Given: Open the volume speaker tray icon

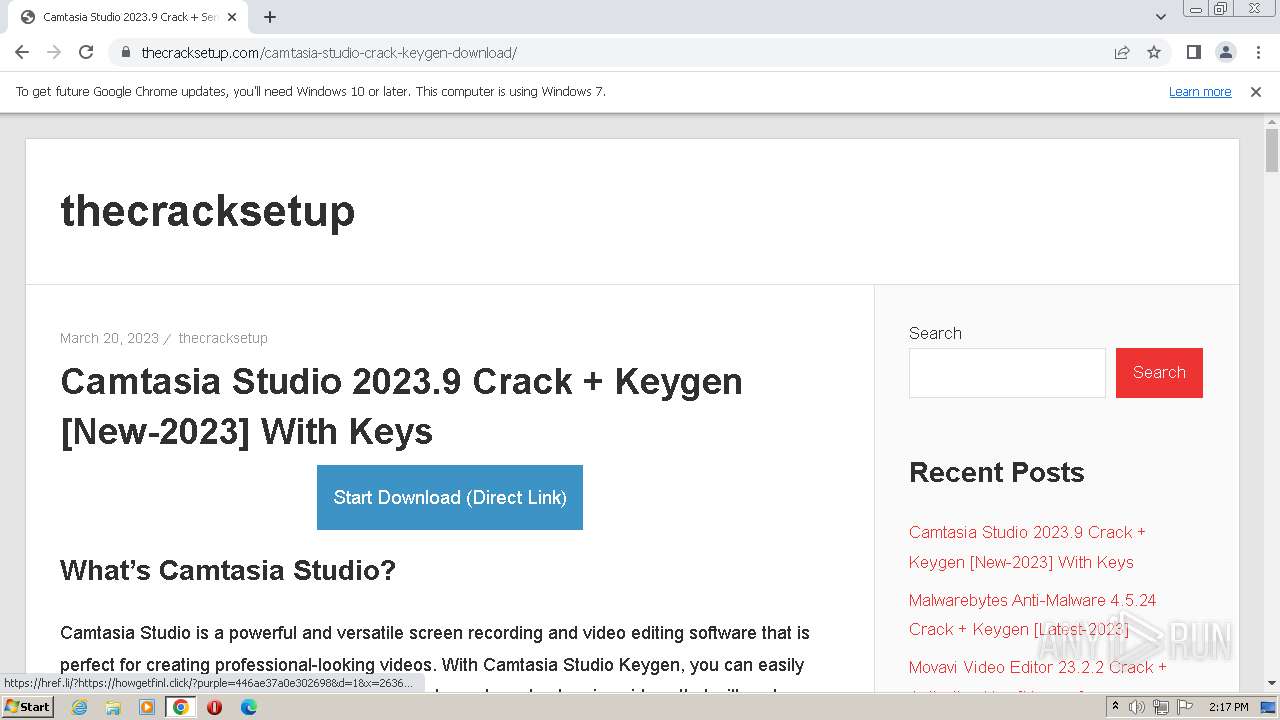Looking at the screenshot, I should 1137,707.
